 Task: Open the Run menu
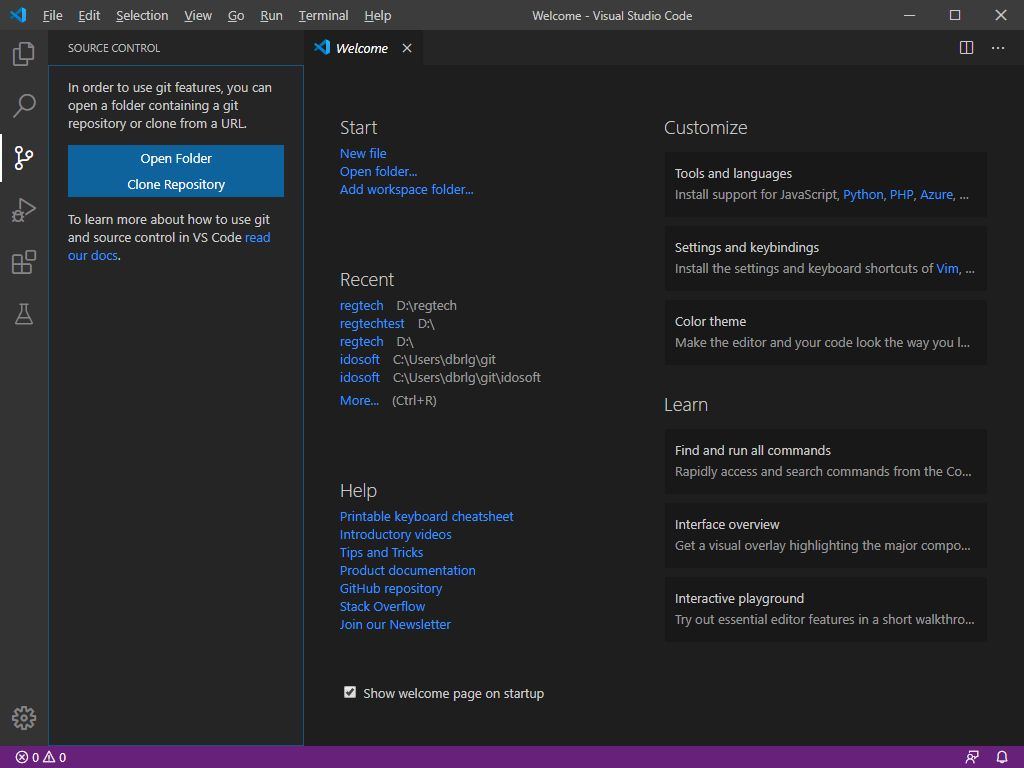(271, 15)
